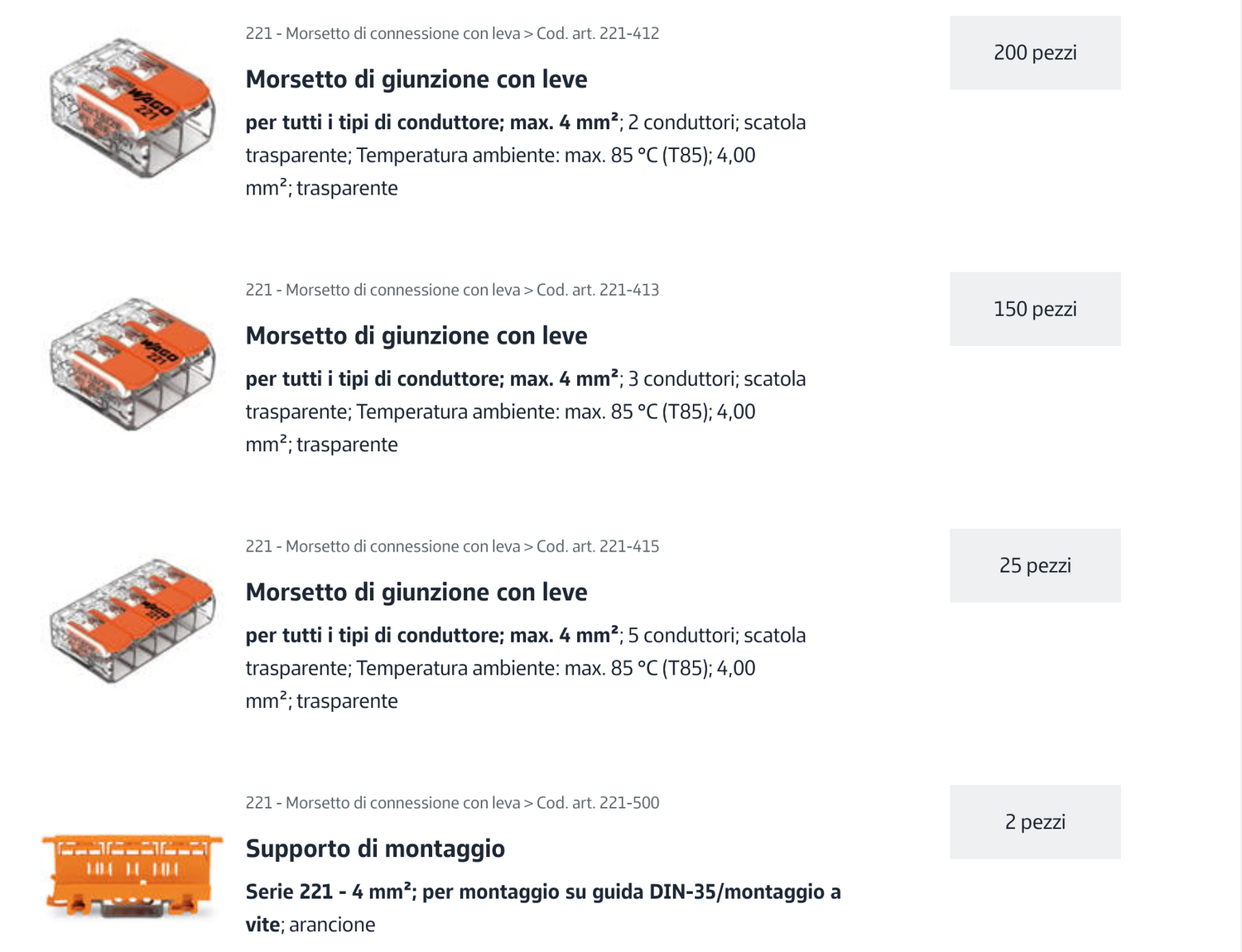This screenshot has height=952, width=1242.
Task: Click breadcrumb for Cod. art. 221-415
Action: pos(598,547)
